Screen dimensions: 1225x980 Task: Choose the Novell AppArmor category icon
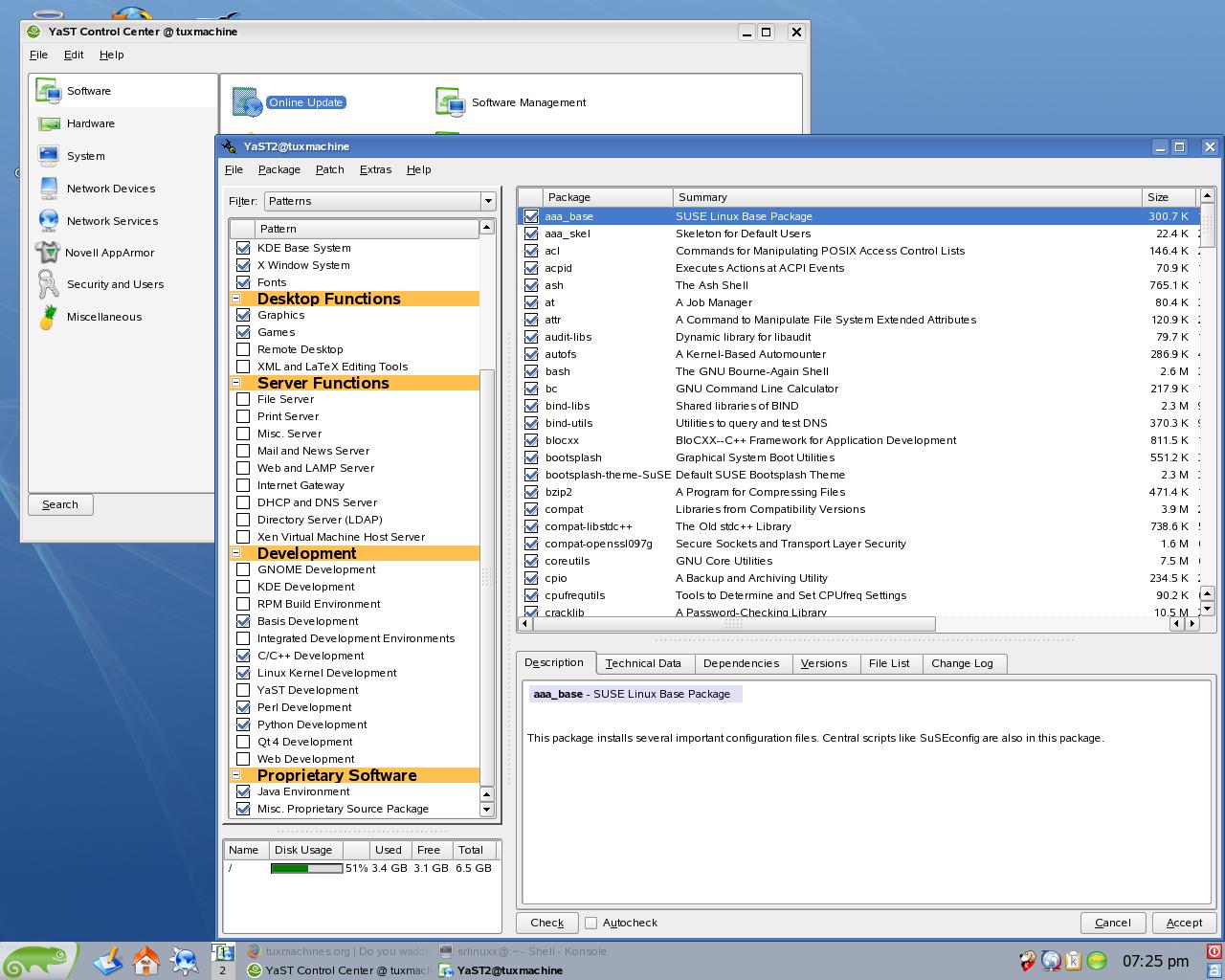(47, 253)
